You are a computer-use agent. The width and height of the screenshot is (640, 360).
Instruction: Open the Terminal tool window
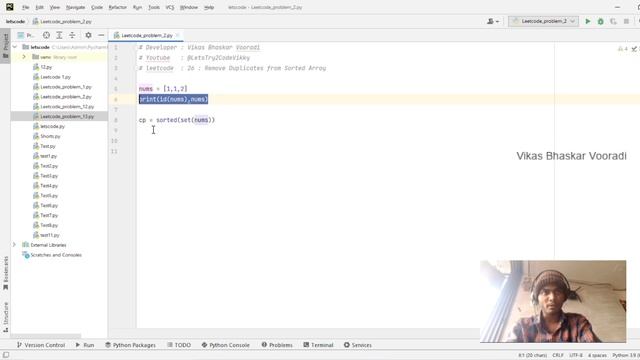tap(318, 345)
